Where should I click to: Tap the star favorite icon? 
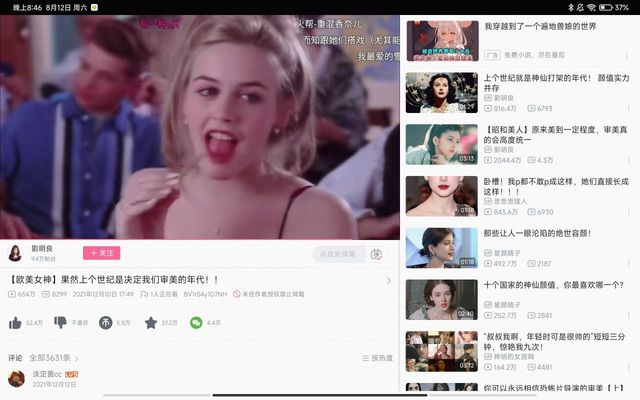(151, 323)
